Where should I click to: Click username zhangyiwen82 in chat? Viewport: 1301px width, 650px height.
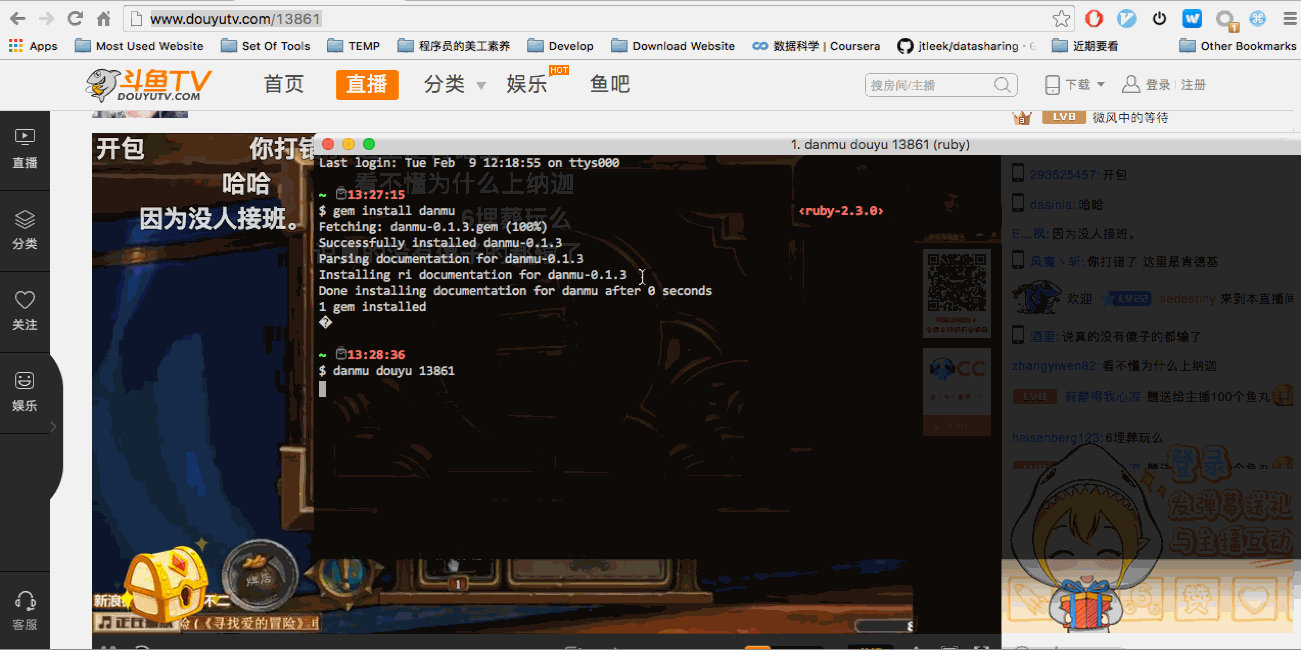coord(1056,366)
